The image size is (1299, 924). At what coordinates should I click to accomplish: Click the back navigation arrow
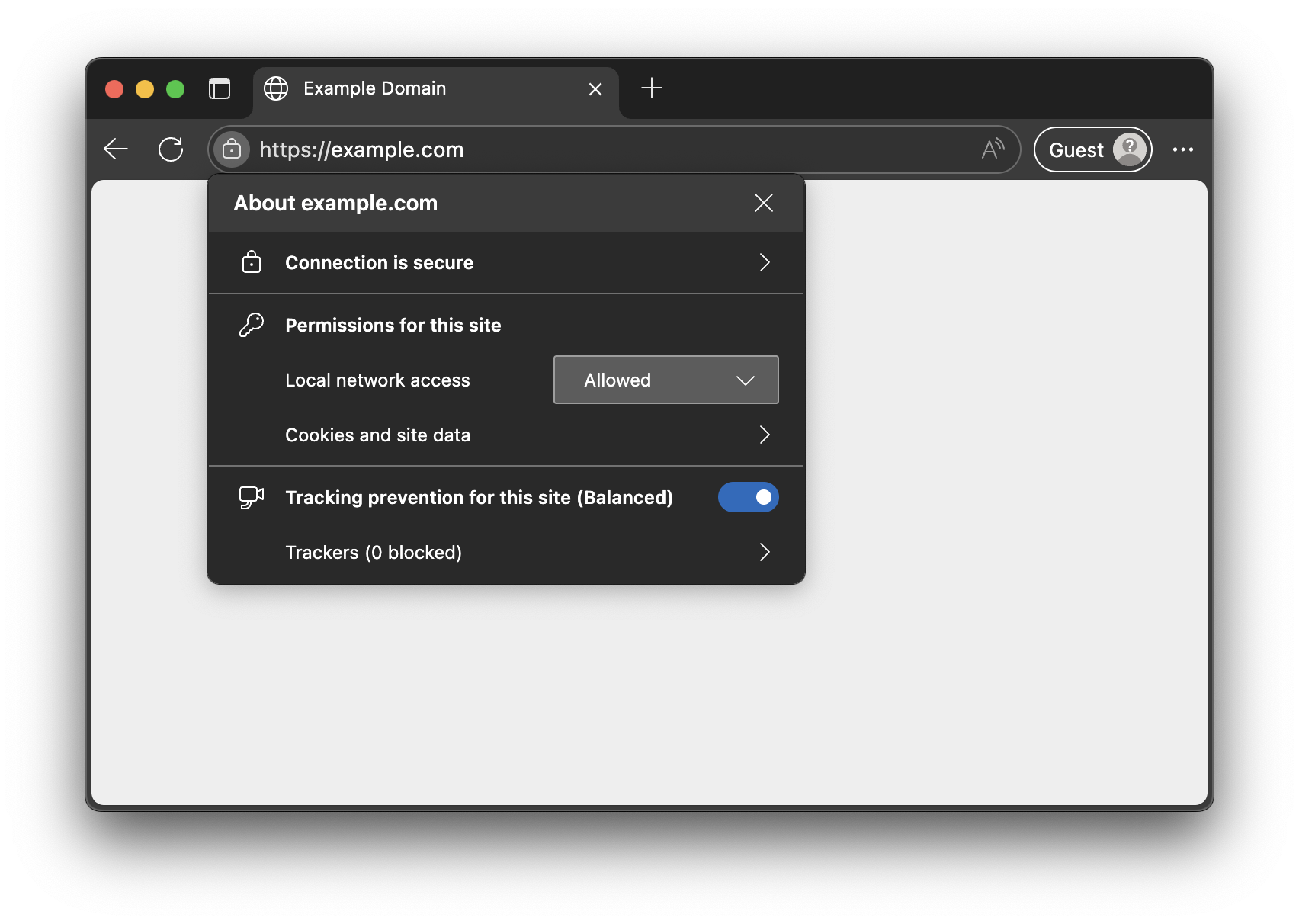pos(116,149)
